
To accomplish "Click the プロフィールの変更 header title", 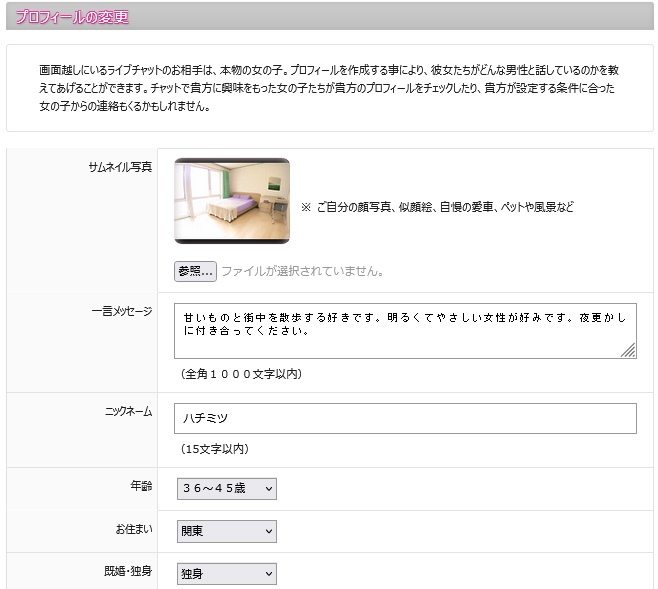I will (x=72, y=17).
